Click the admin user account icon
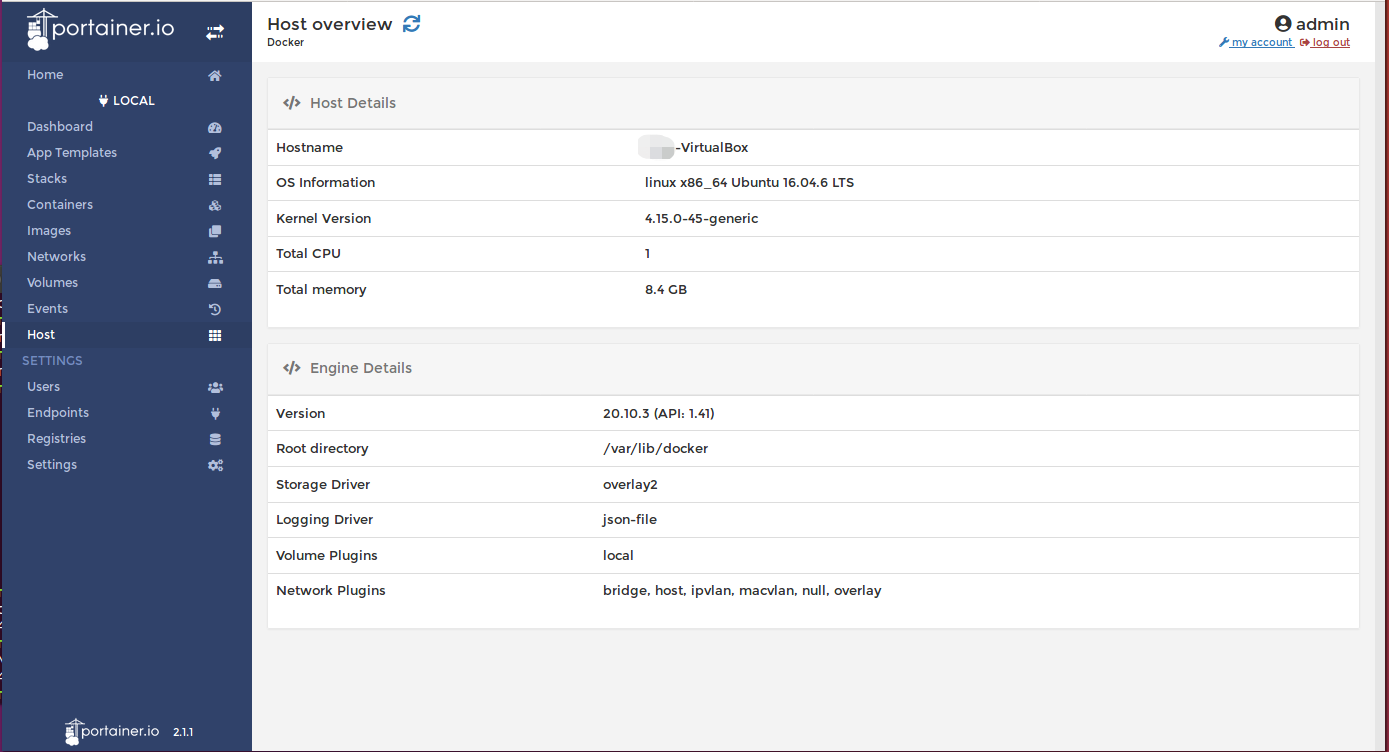 pos(1284,22)
